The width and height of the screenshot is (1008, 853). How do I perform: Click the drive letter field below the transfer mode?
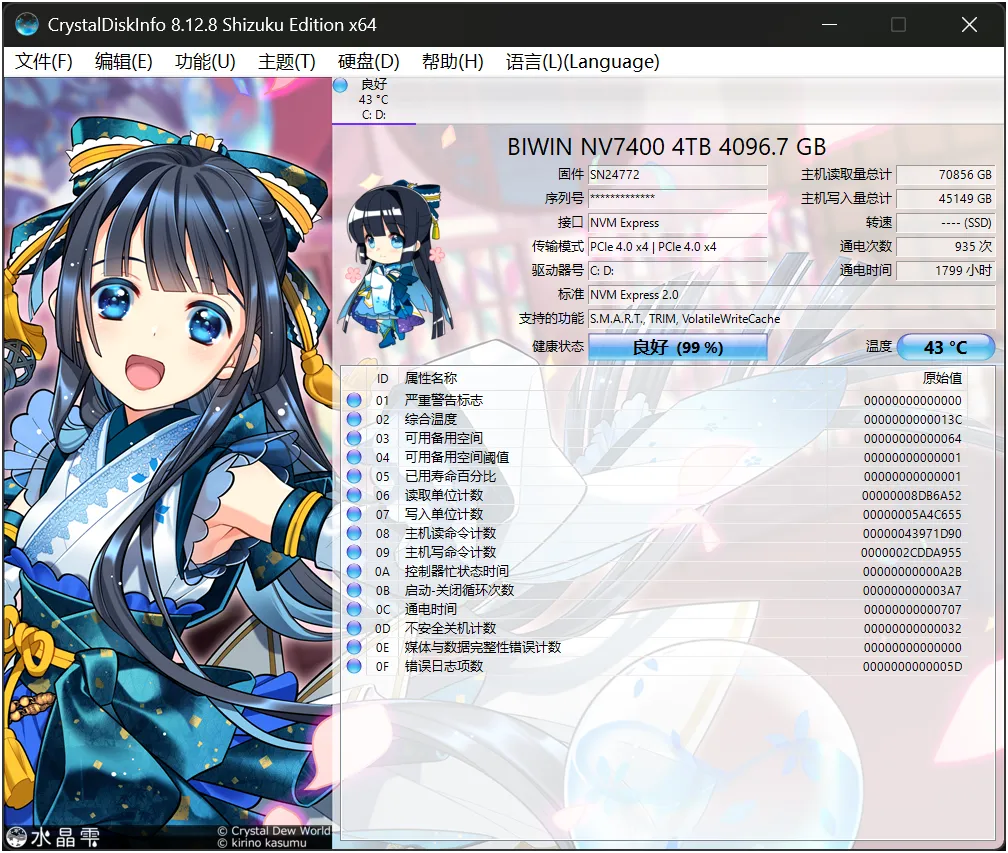coord(678,271)
